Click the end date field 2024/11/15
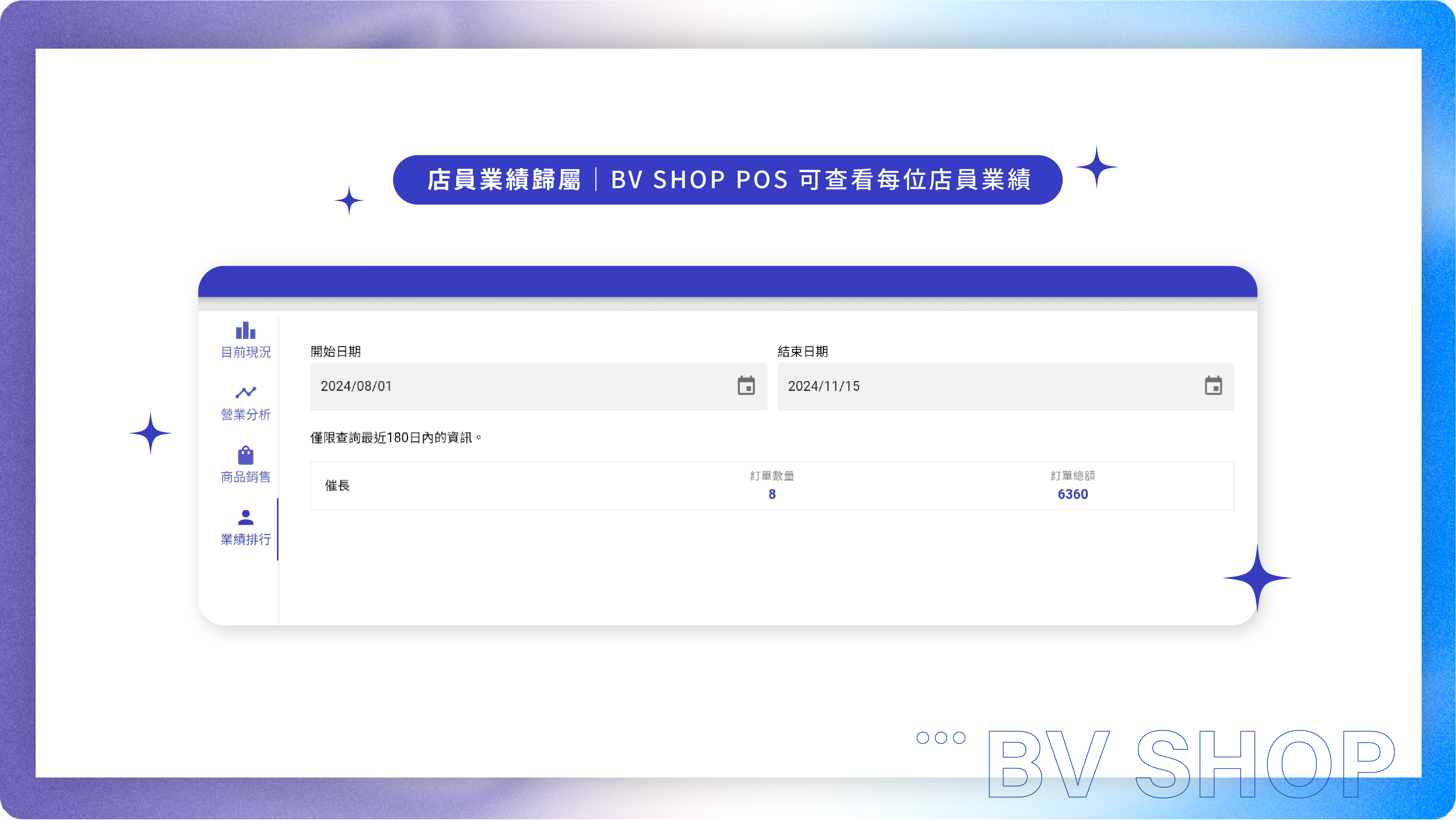 [1005, 387]
